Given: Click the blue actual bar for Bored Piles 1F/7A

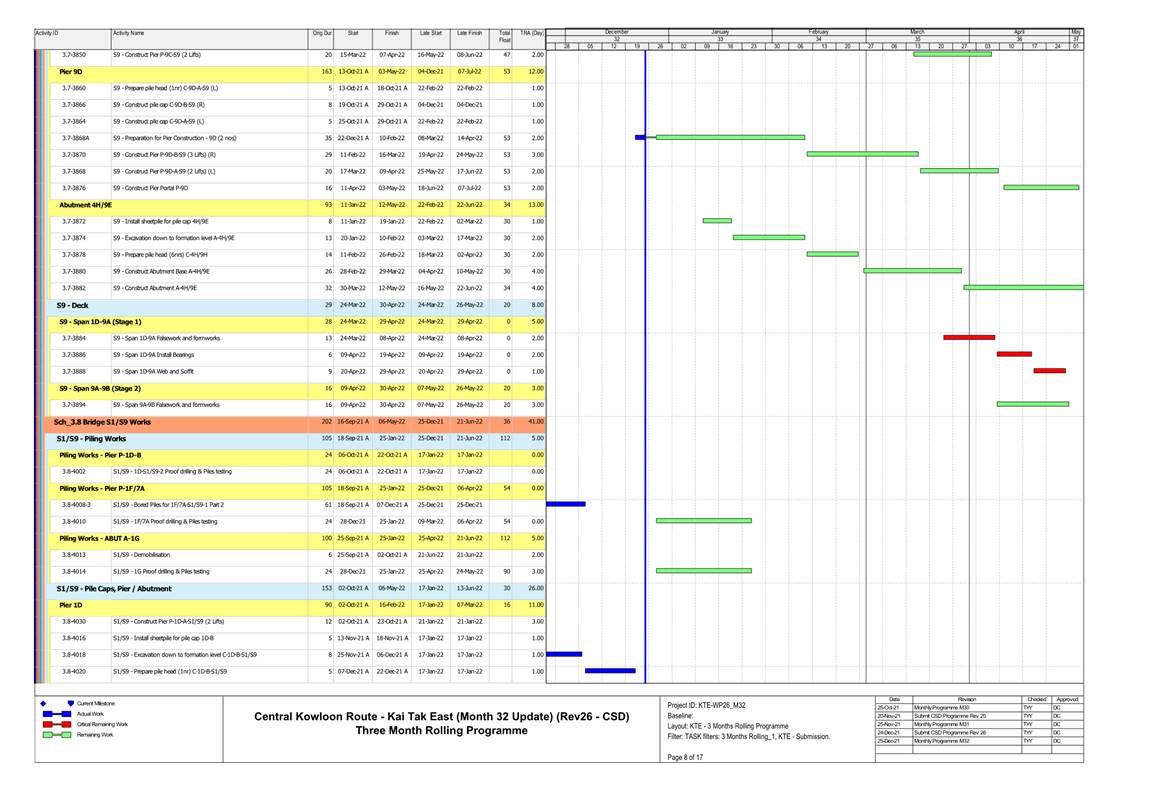Looking at the screenshot, I should (x=565, y=504).
